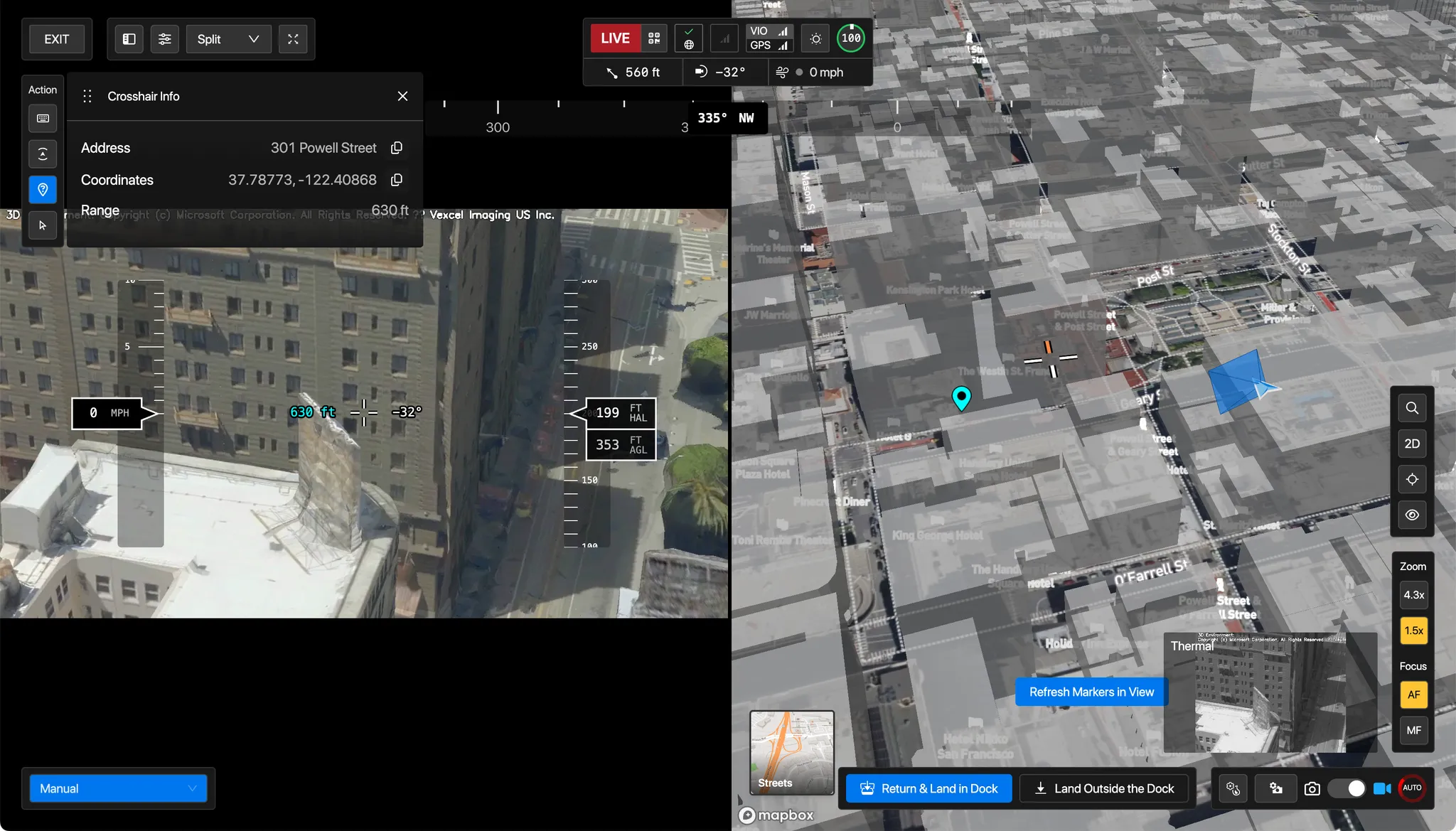Open the Split view dropdown
Viewport: 1456px width, 831px height.
click(x=228, y=39)
